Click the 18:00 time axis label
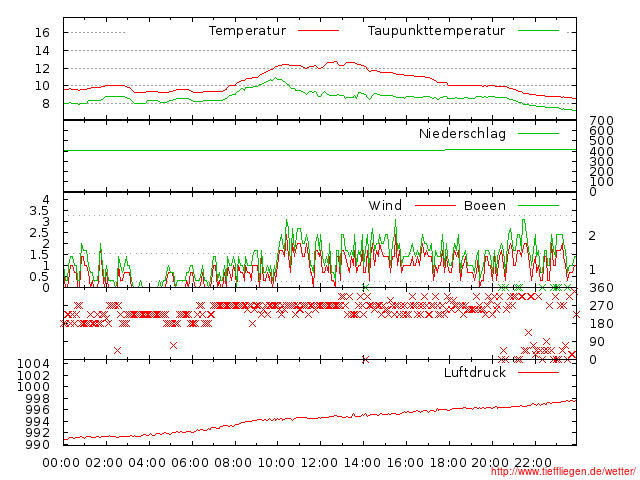 (x=448, y=463)
